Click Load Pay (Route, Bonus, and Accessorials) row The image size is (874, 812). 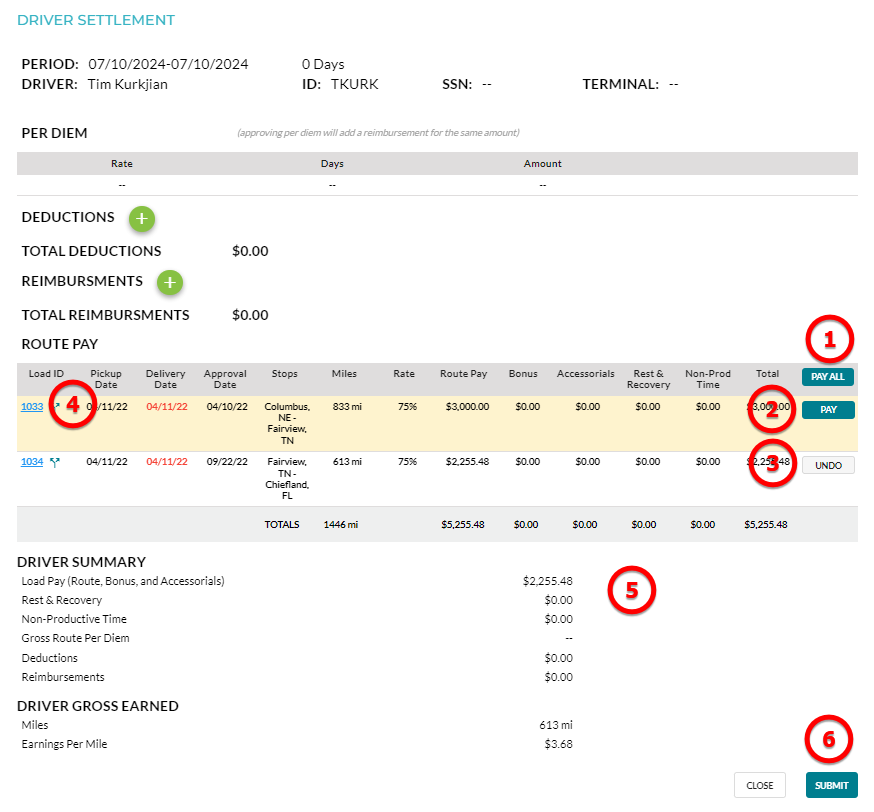tap(297, 581)
